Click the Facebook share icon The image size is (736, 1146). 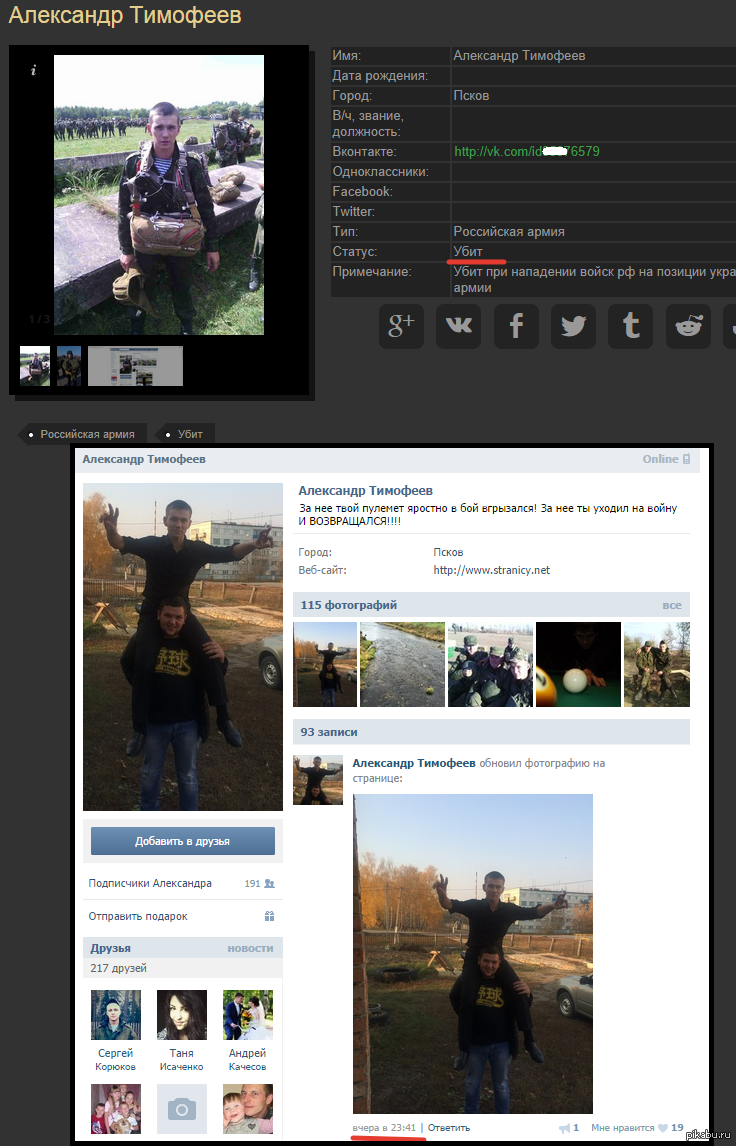516,326
